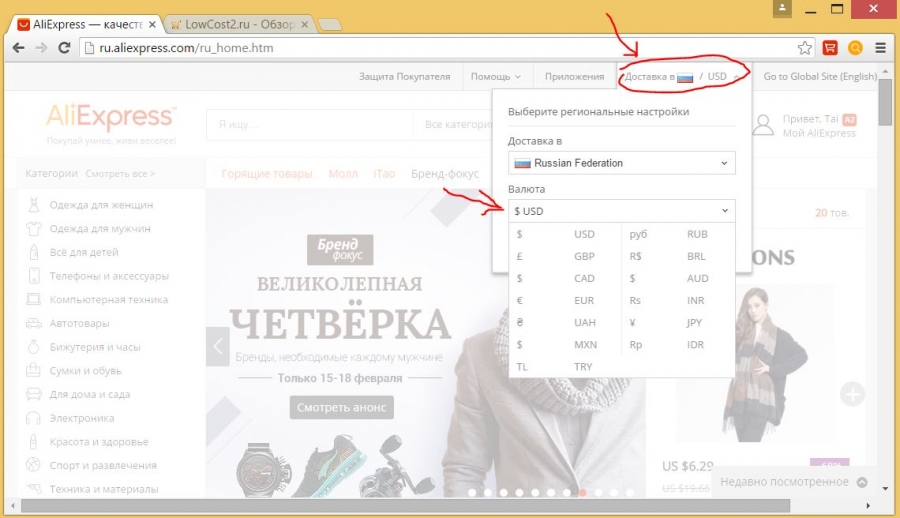Open the Все категории search dropdown

point(458,125)
